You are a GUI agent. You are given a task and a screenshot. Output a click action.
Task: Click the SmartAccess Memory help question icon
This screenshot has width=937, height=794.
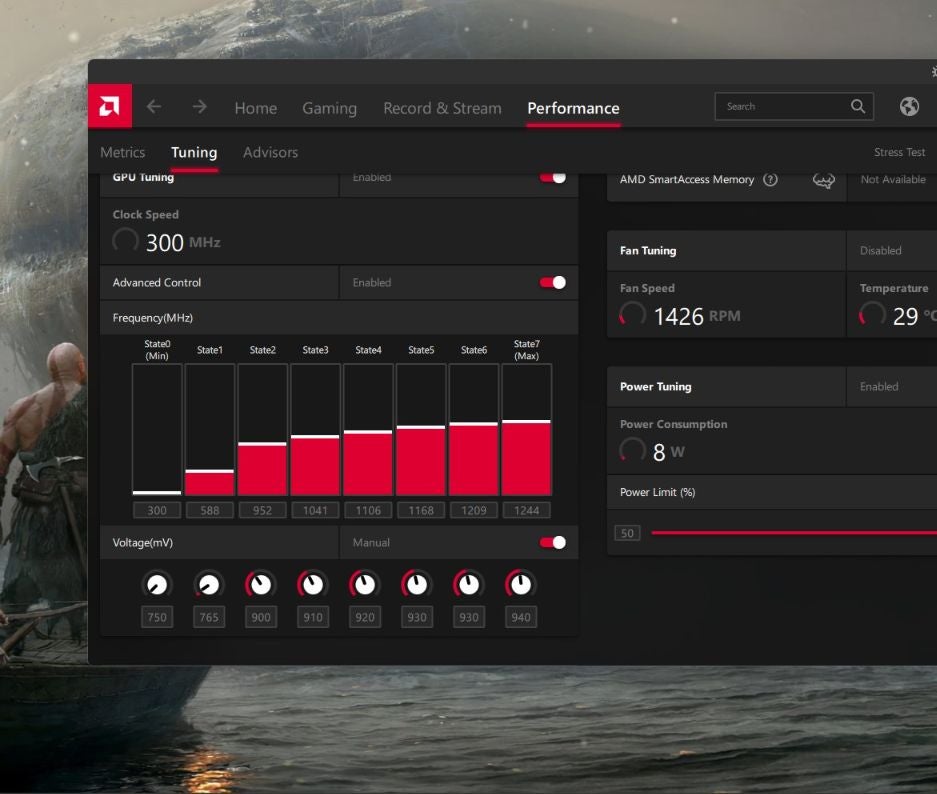[770, 180]
